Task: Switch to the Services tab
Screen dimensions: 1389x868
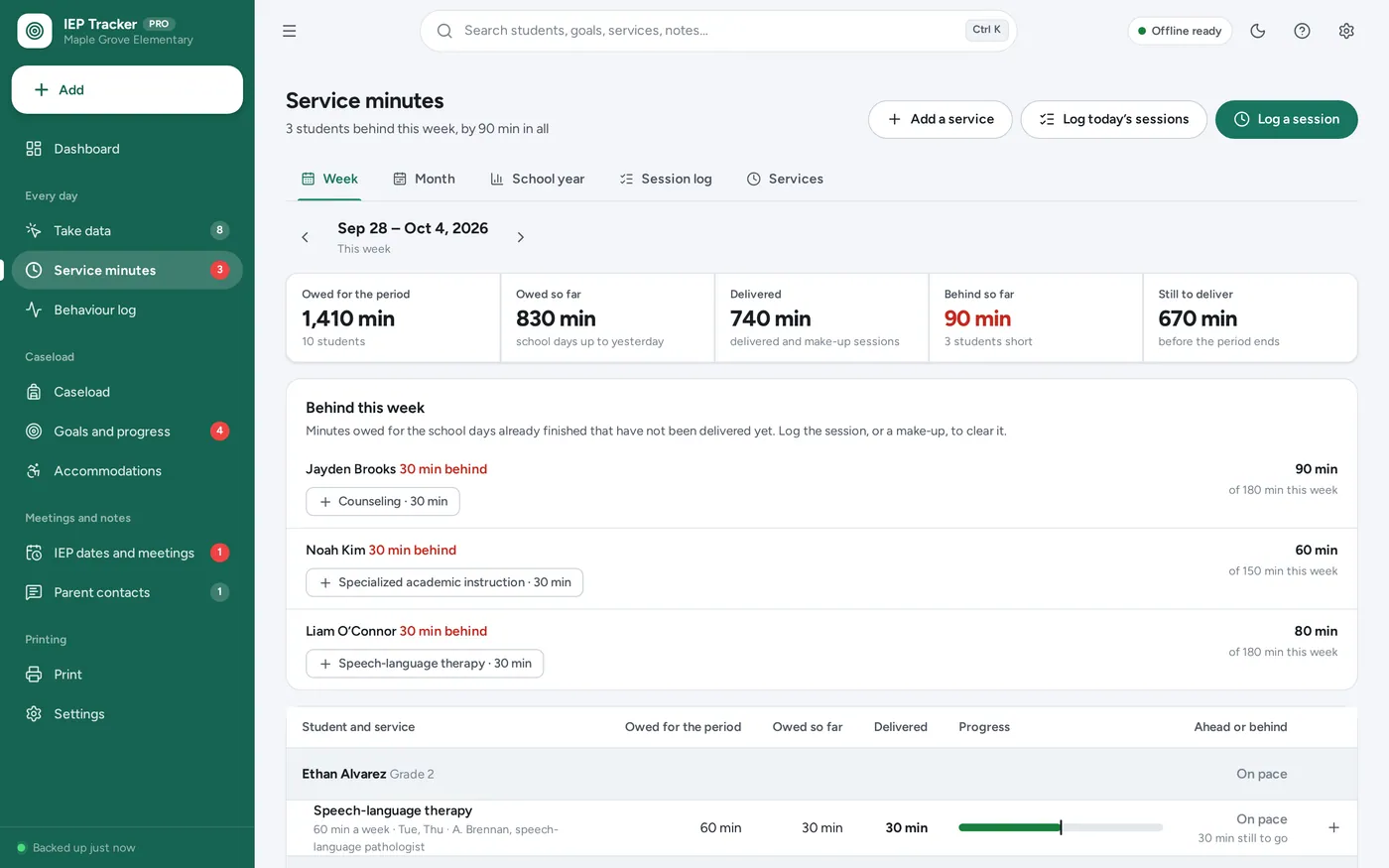Action: tap(785, 179)
